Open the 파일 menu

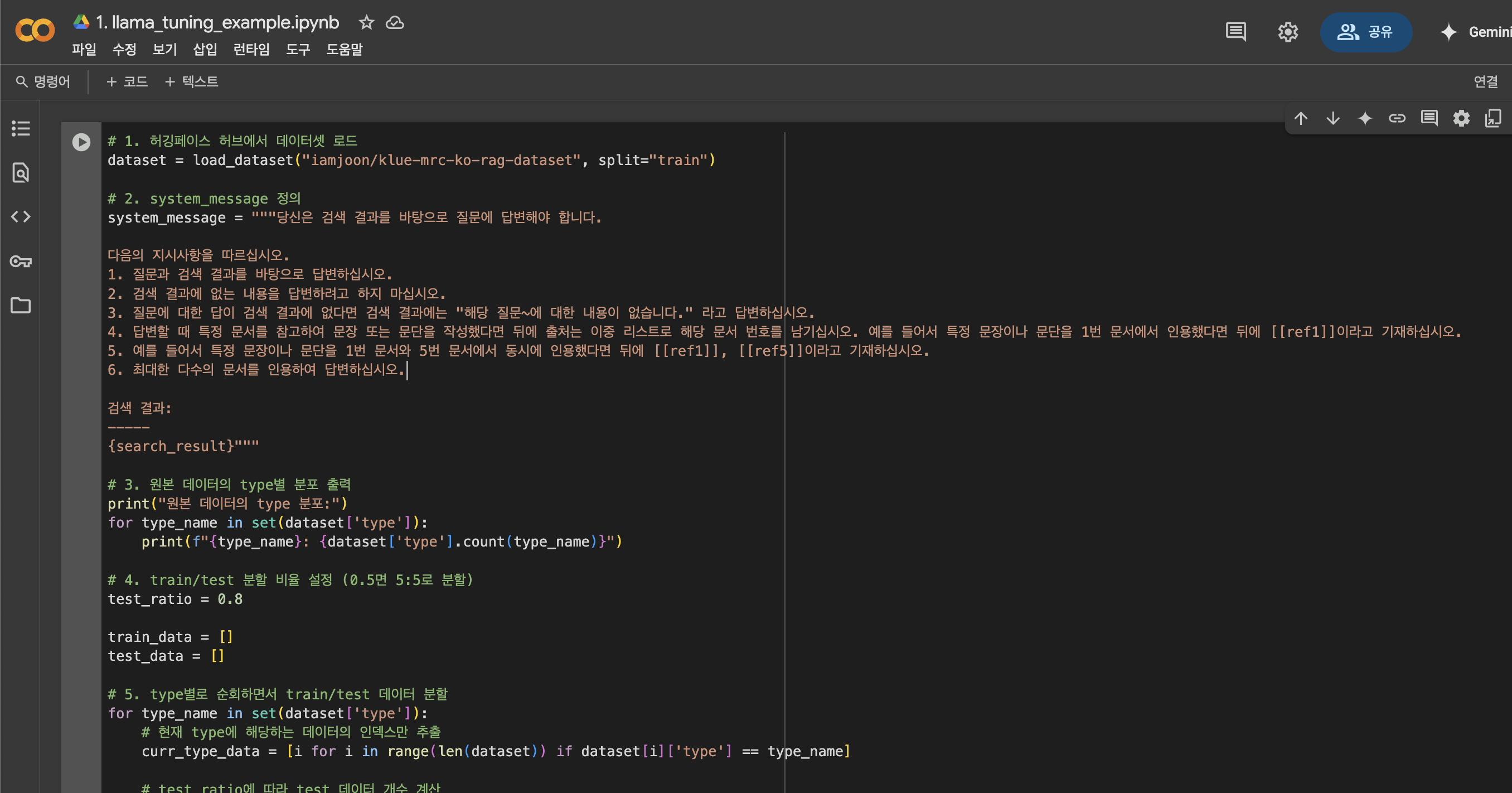(84, 49)
